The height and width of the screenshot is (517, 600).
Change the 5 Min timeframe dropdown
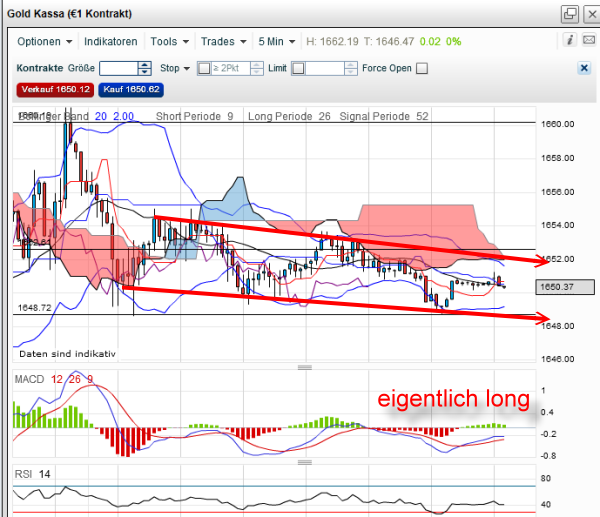tap(276, 41)
